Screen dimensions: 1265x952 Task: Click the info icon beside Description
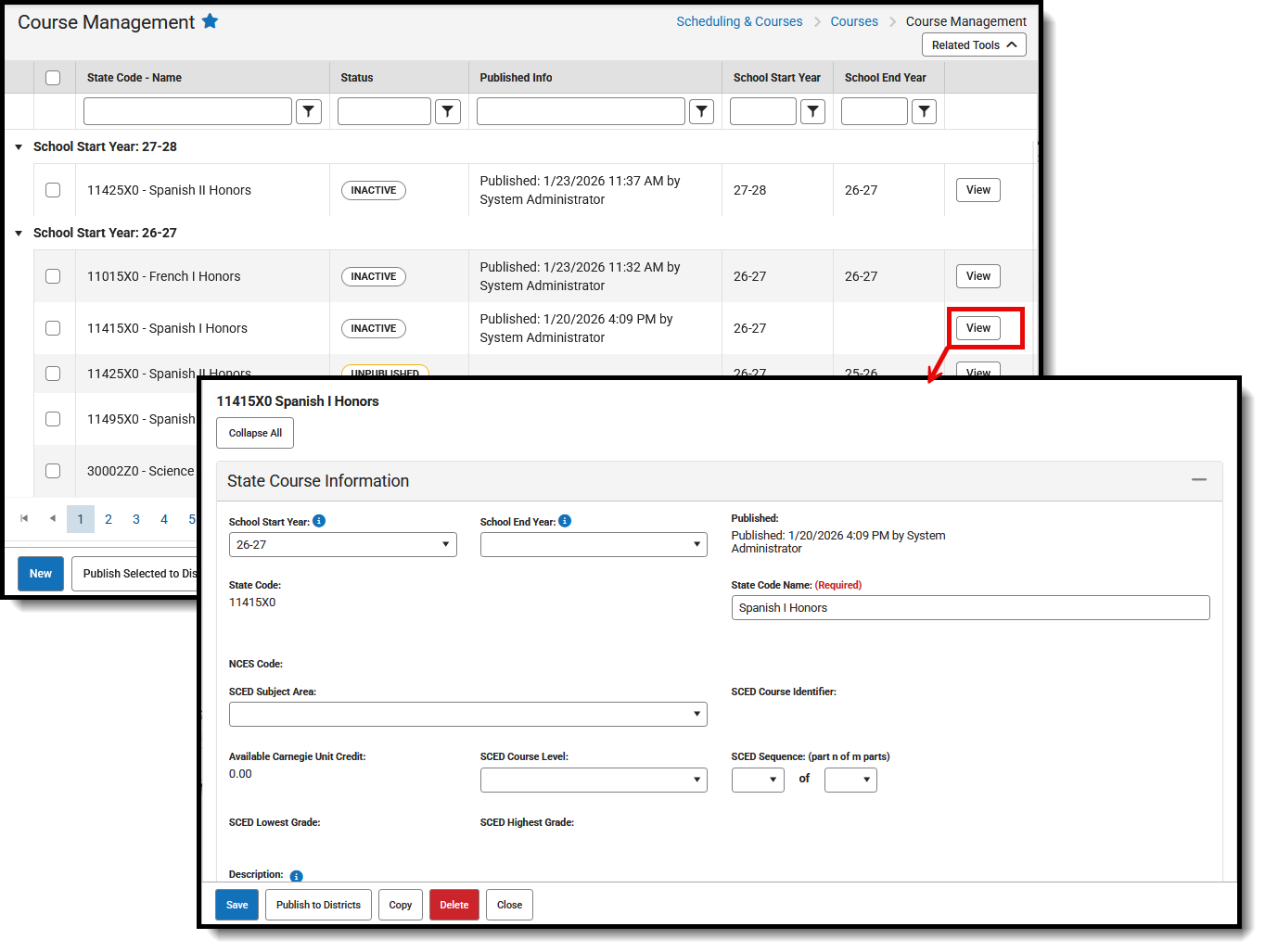(x=296, y=874)
